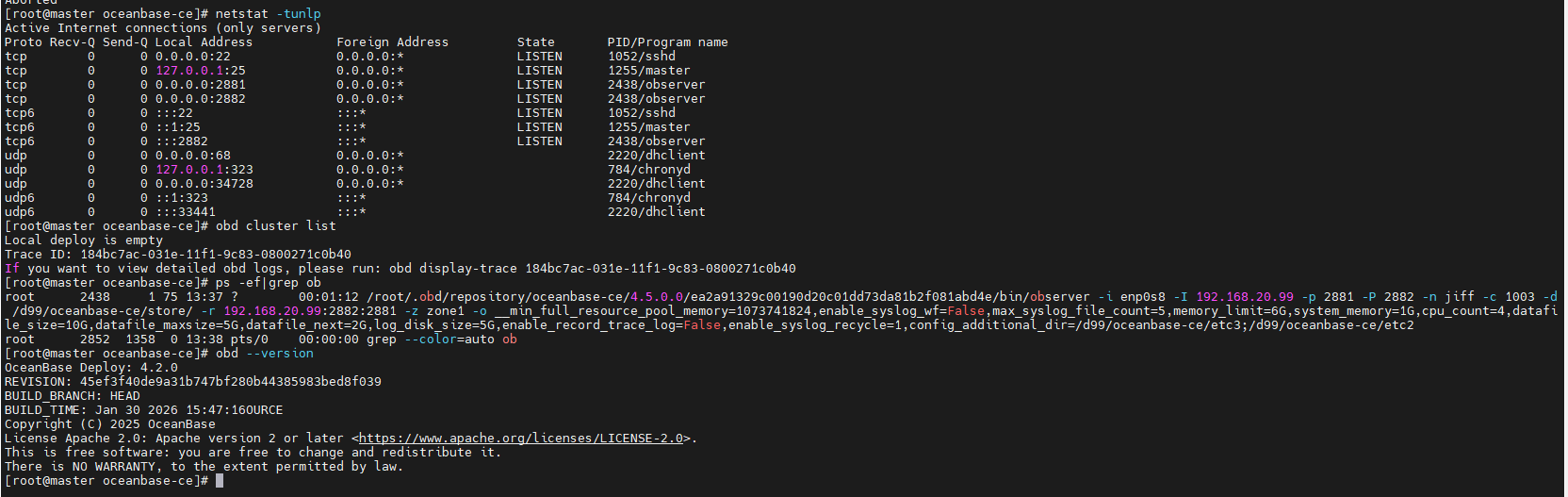
Task: Click the 0.0.0.0:2881 local address entry
Action: pyautogui.click(x=200, y=85)
